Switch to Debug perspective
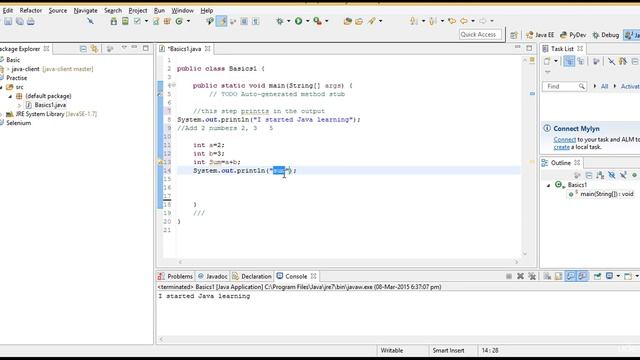Viewport: 640px width, 360px height. click(x=606, y=35)
